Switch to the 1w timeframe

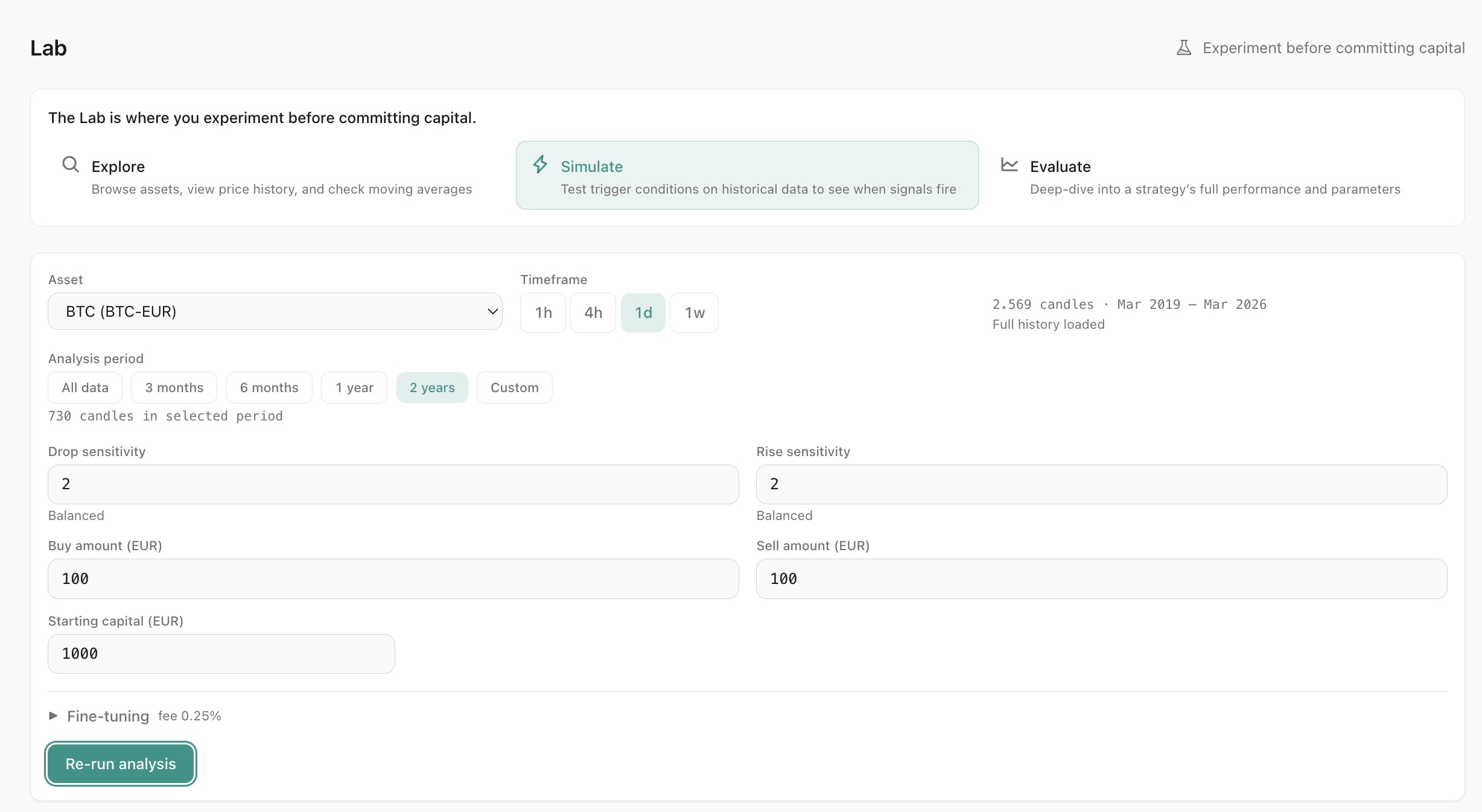click(693, 312)
